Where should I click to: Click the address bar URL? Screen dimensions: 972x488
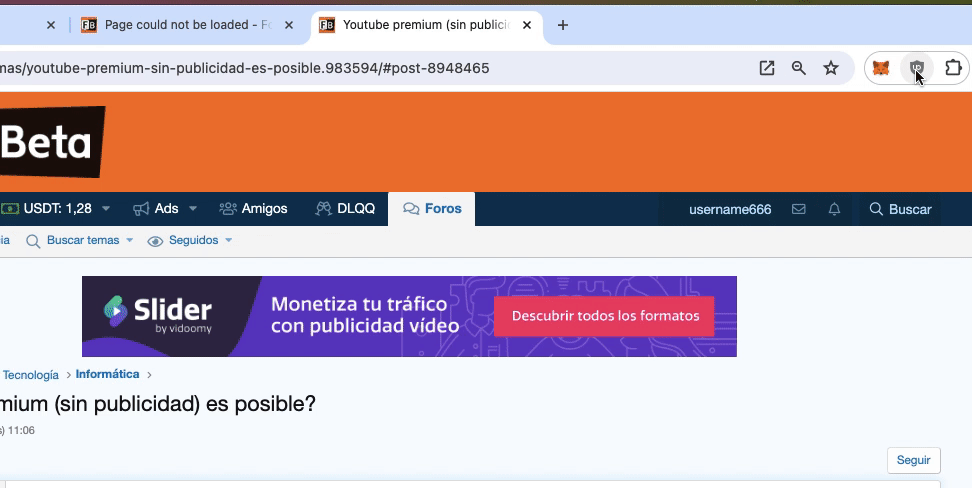245,68
